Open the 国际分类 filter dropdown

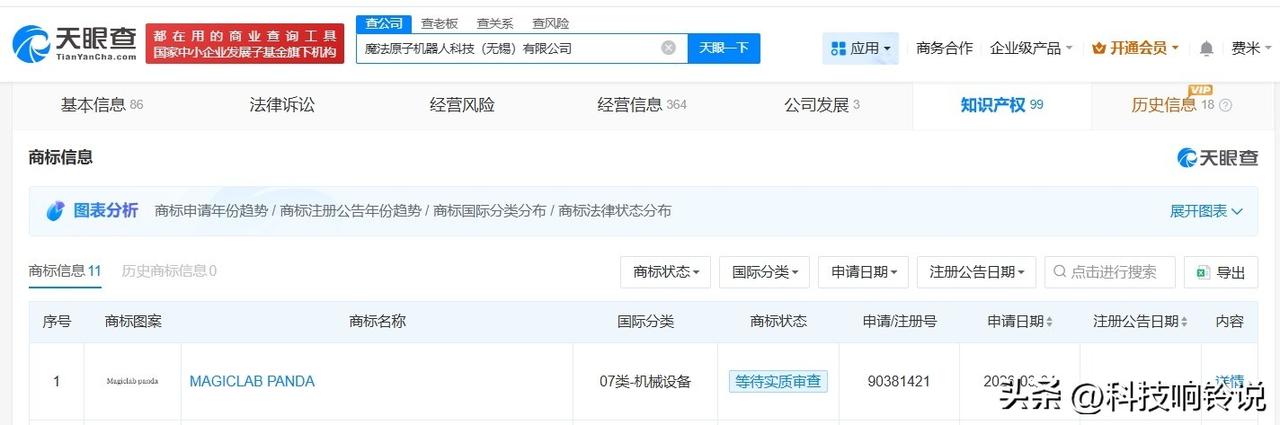[x=764, y=272]
